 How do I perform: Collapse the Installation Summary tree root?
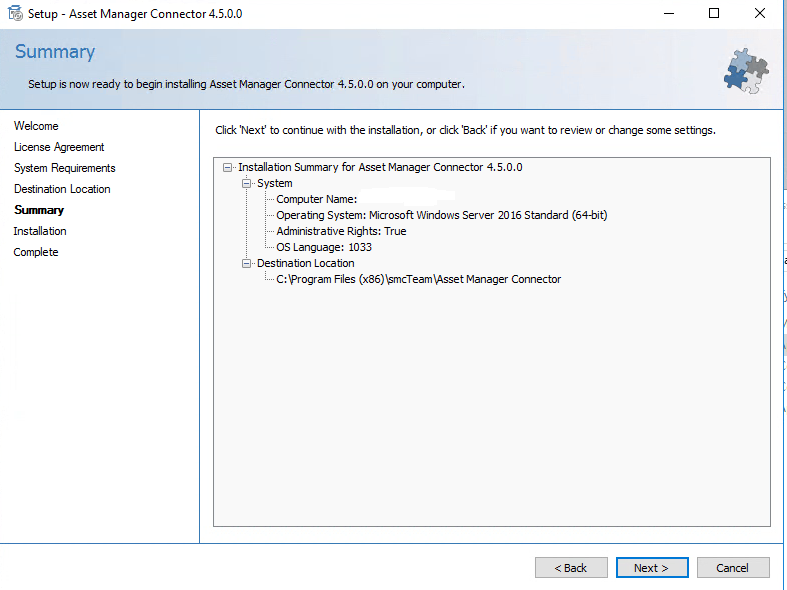coord(228,168)
